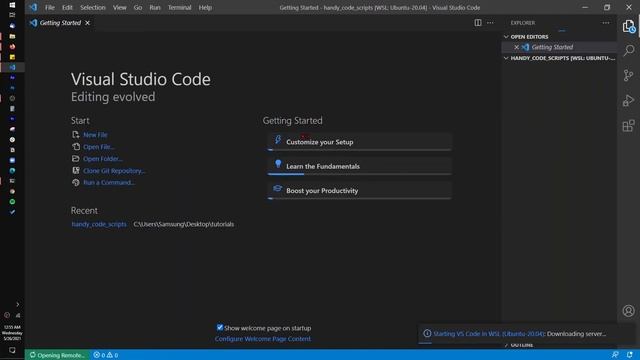The image size is (640, 360).
Task: Click the Clone Git Repository... link
Action: click(x=114, y=171)
